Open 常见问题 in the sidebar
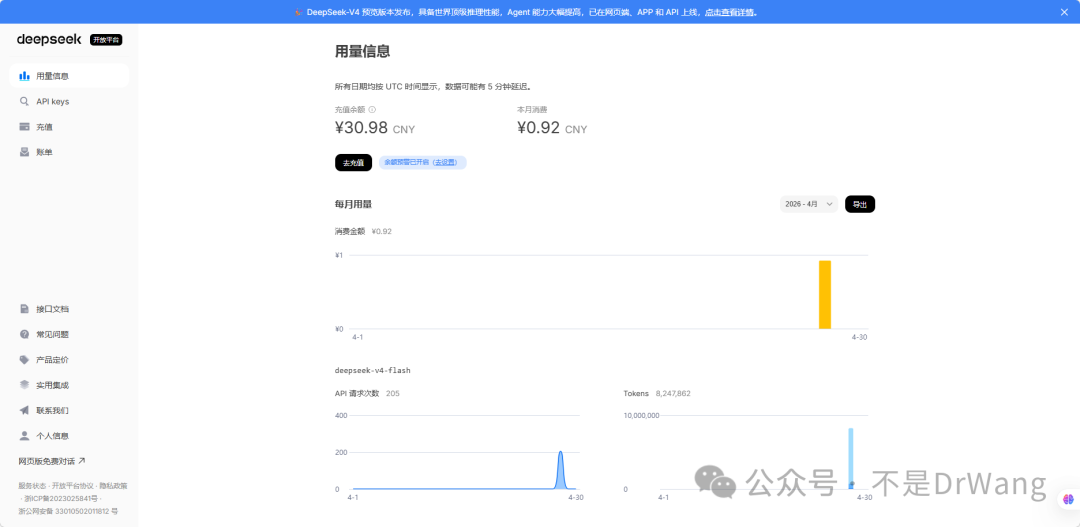 (69, 334)
